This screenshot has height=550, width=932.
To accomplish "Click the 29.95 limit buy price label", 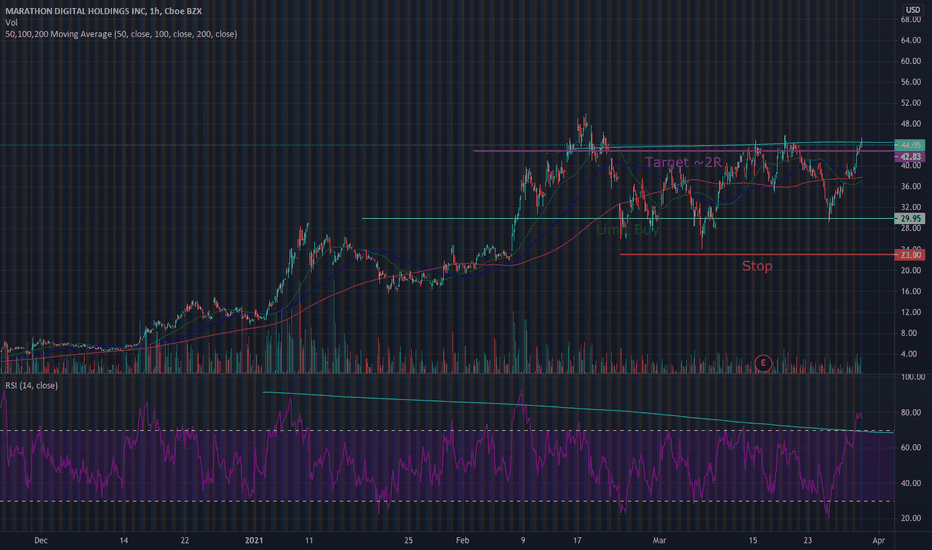I will point(910,219).
